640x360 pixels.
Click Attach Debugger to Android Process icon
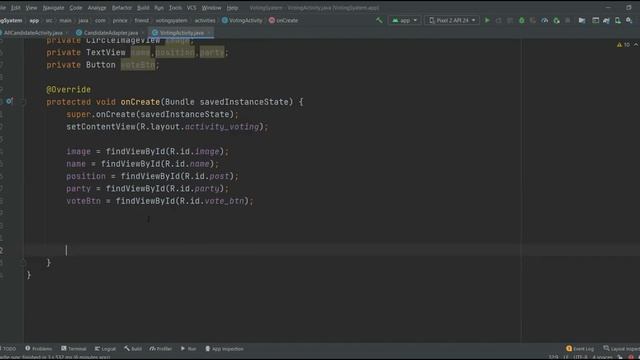point(556,20)
